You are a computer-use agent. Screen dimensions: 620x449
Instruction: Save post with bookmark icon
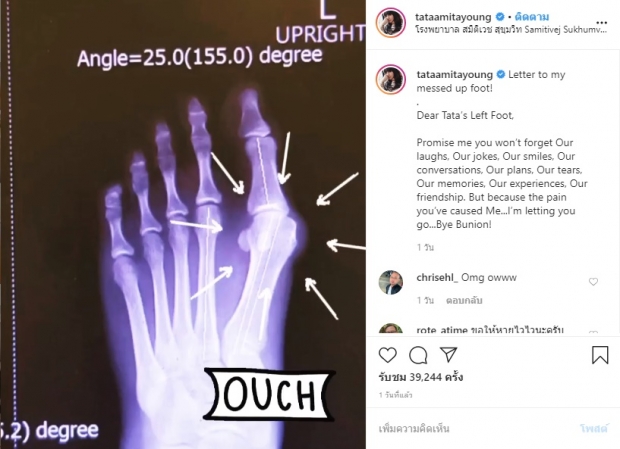(600, 355)
